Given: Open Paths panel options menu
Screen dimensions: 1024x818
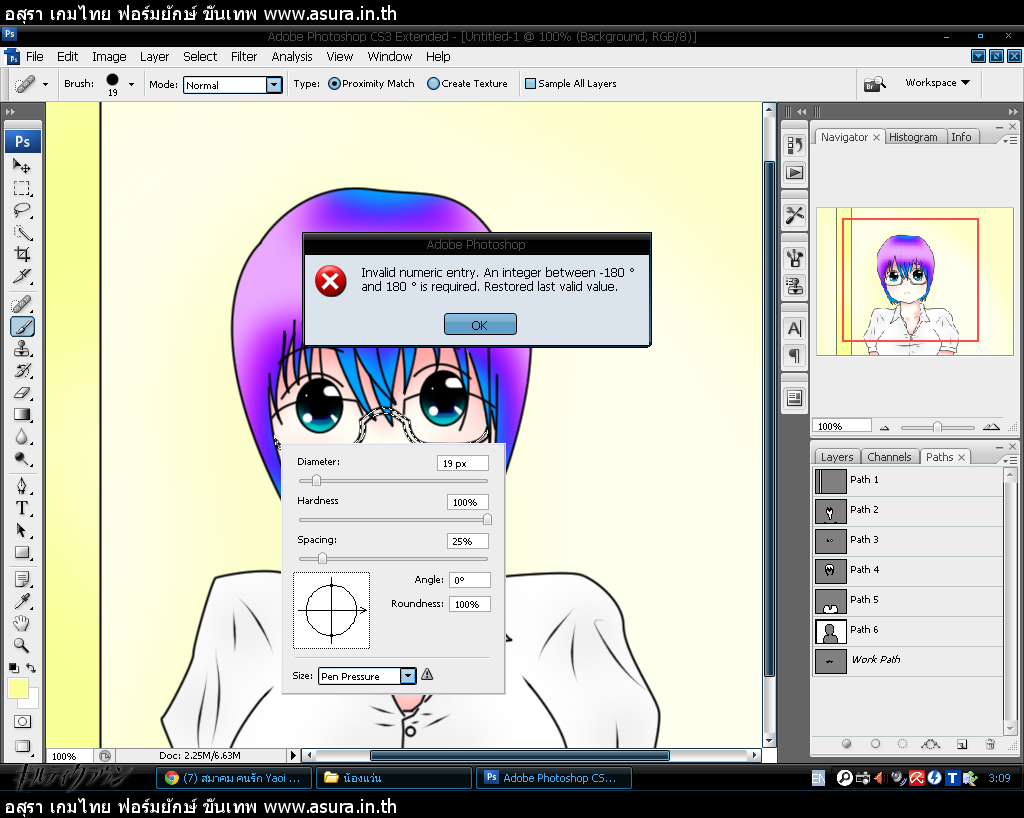Looking at the screenshot, I should tap(1009, 460).
